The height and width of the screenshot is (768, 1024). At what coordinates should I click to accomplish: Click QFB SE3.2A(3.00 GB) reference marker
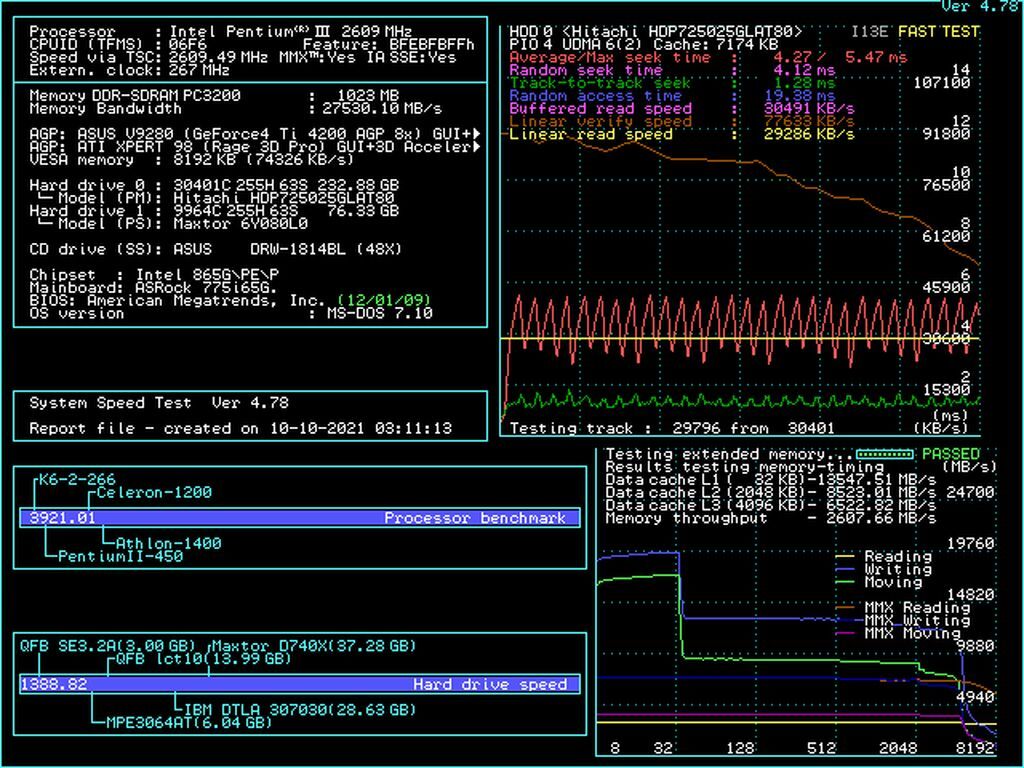[107, 646]
